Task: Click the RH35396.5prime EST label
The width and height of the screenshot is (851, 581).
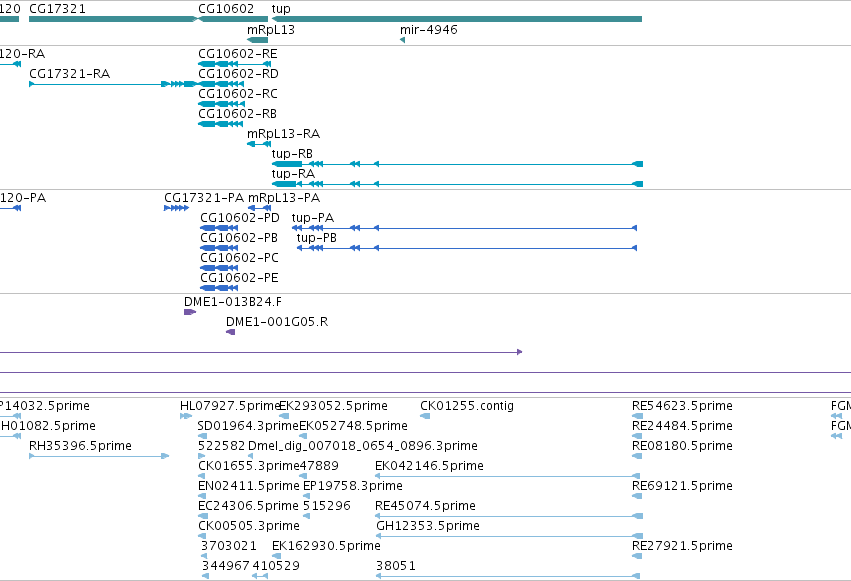Action: tap(80, 446)
